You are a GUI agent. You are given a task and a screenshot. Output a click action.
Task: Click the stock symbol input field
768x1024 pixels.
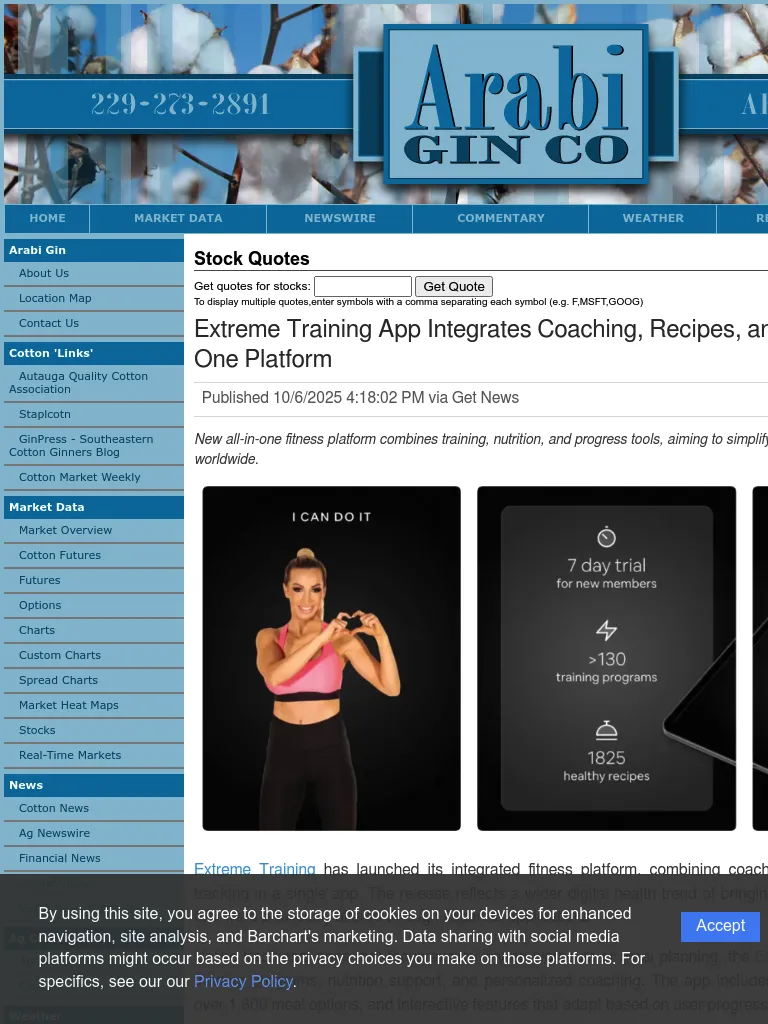(362, 286)
